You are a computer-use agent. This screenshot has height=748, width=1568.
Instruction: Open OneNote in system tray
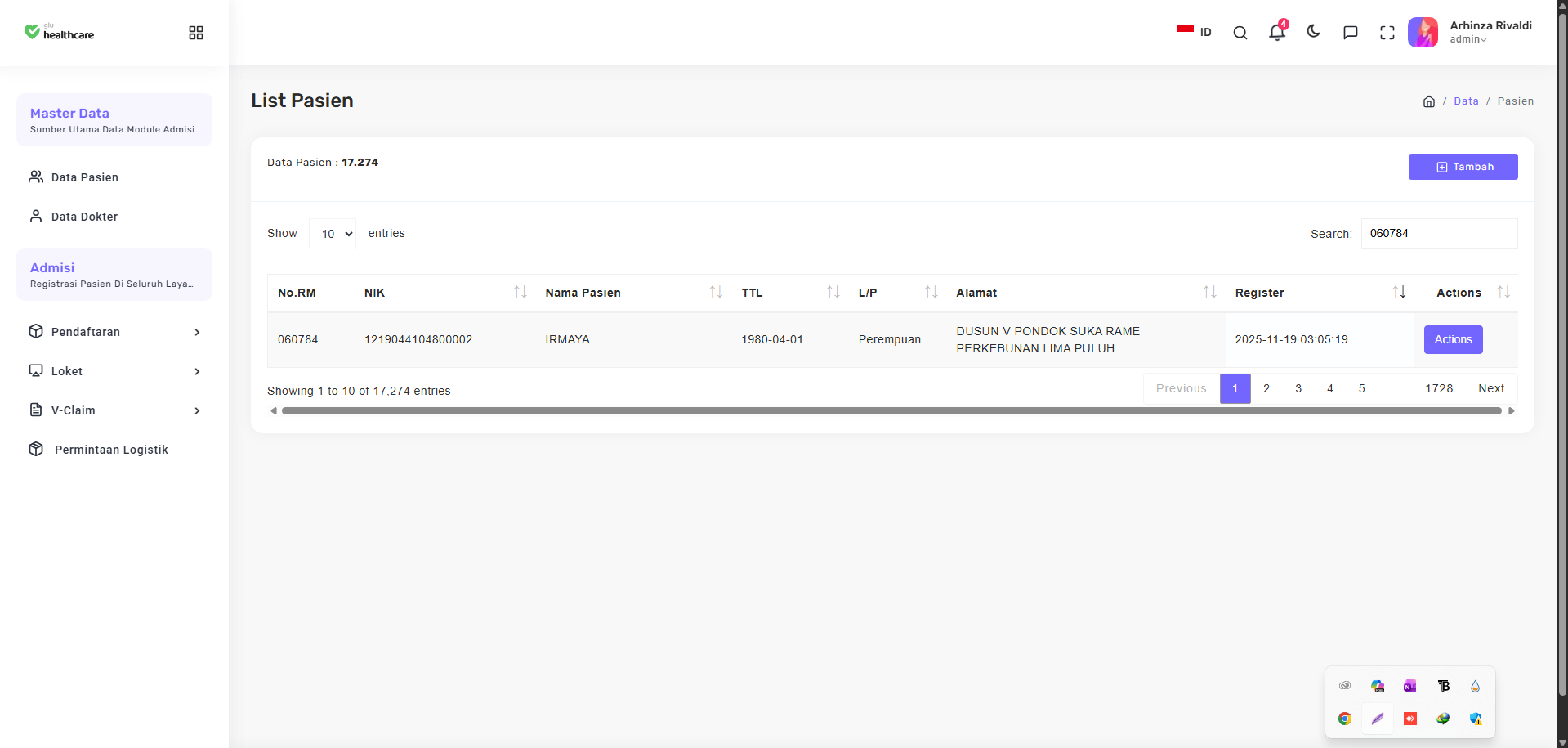point(1409,686)
